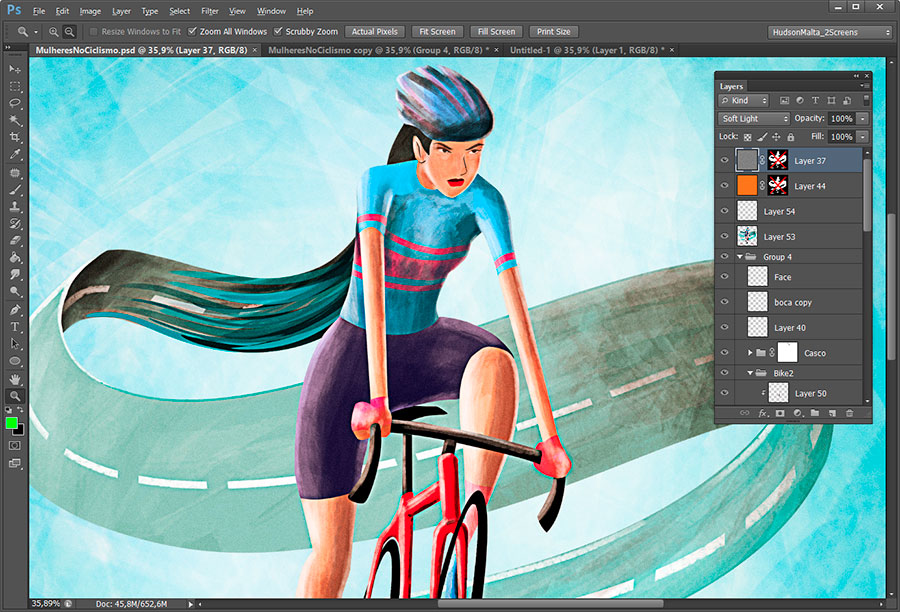This screenshot has height=612, width=900.
Task: Select the Brush tool
Action: coord(15,189)
